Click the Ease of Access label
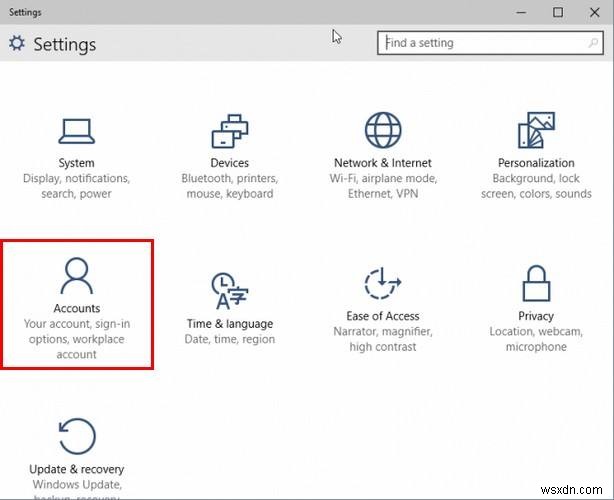The image size is (614, 500). point(383,316)
